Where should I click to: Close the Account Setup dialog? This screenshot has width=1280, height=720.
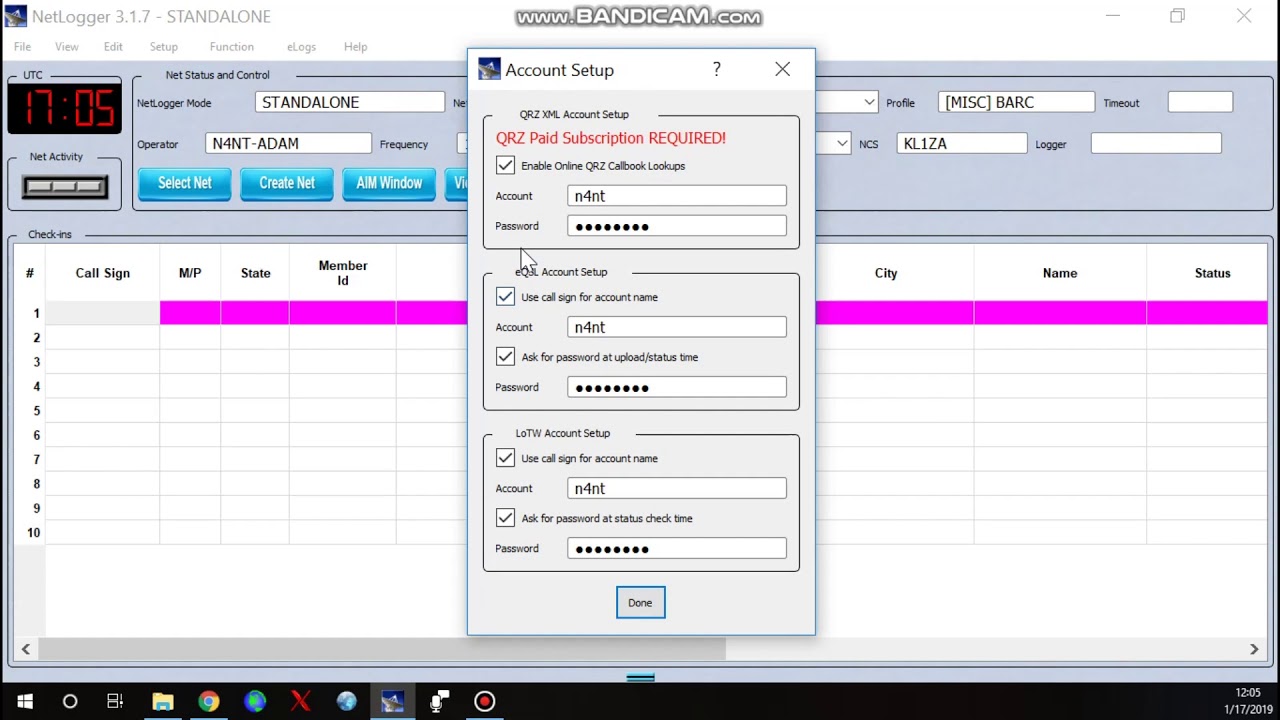tap(782, 69)
